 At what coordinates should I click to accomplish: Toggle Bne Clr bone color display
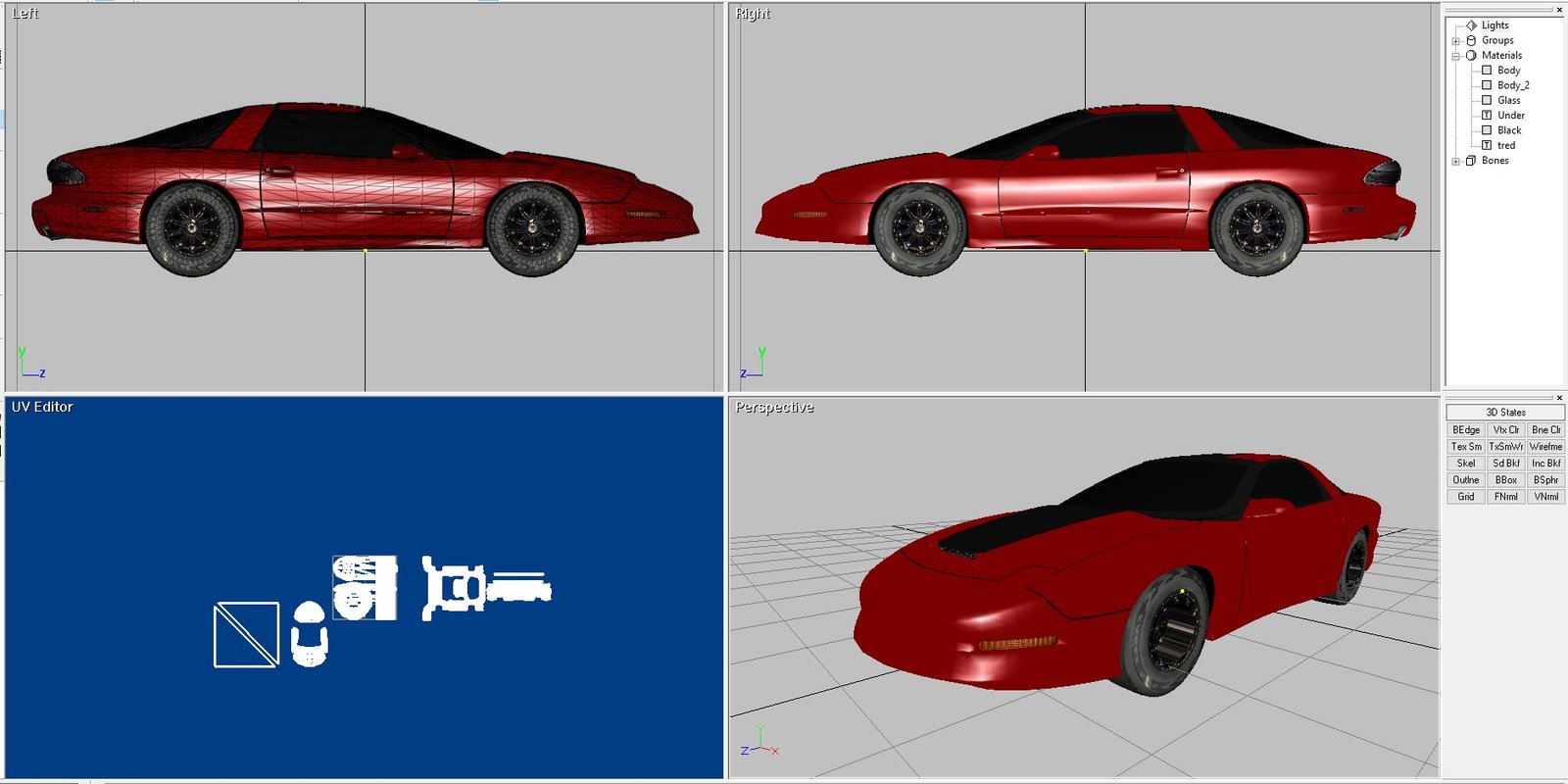(x=1545, y=430)
